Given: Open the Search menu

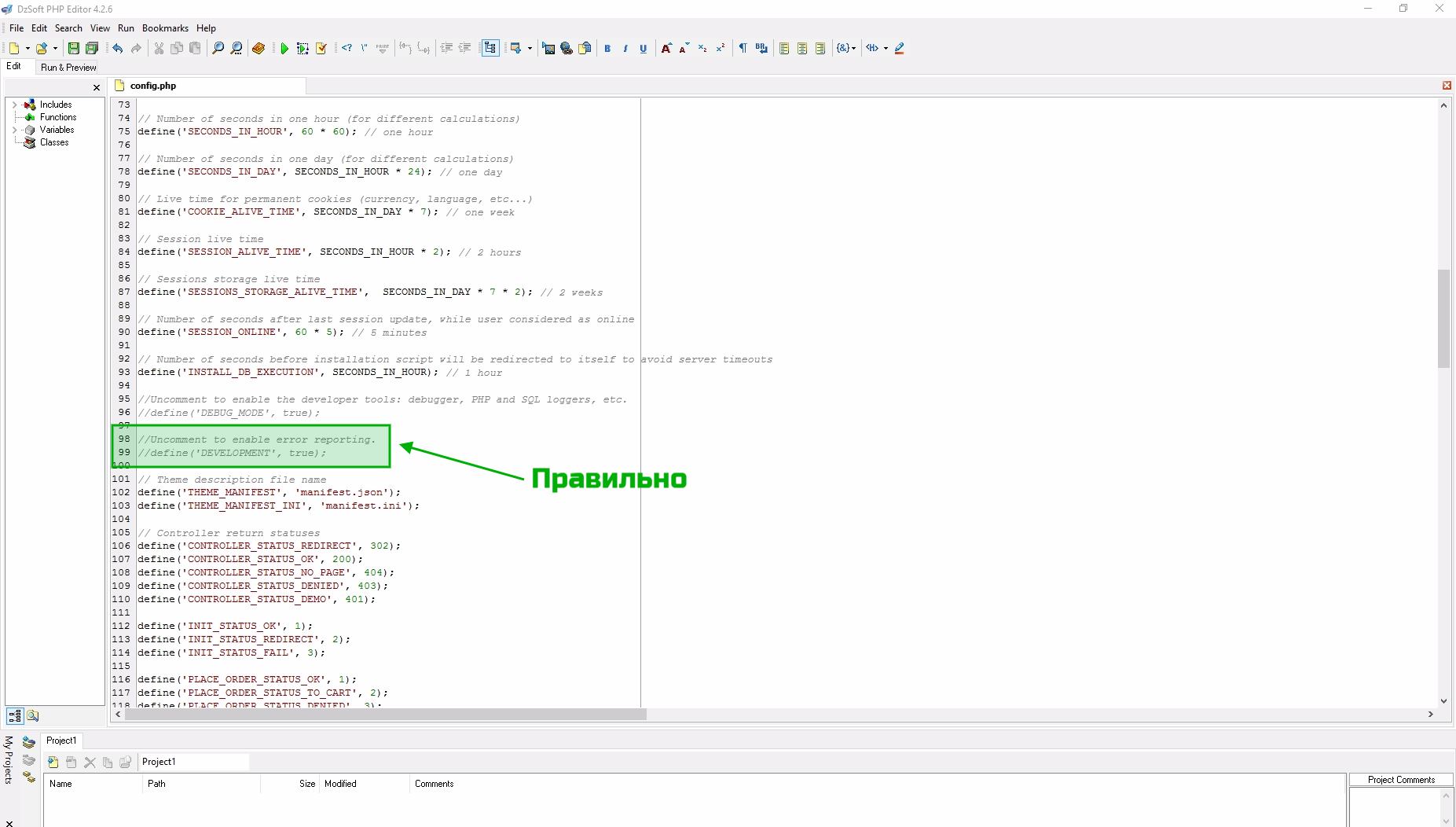Looking at the screenshot, I should [68, 28].
